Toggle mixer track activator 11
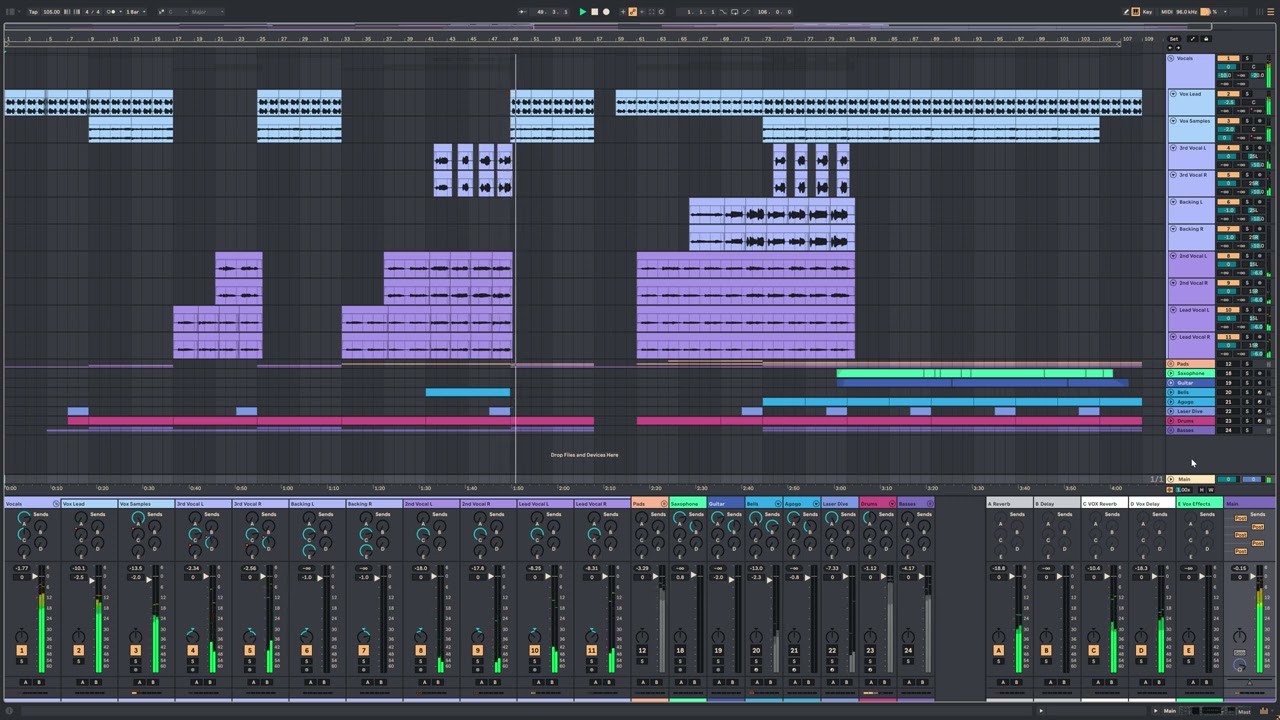Viewport: 1280px width, 720px height. [591, 650]
